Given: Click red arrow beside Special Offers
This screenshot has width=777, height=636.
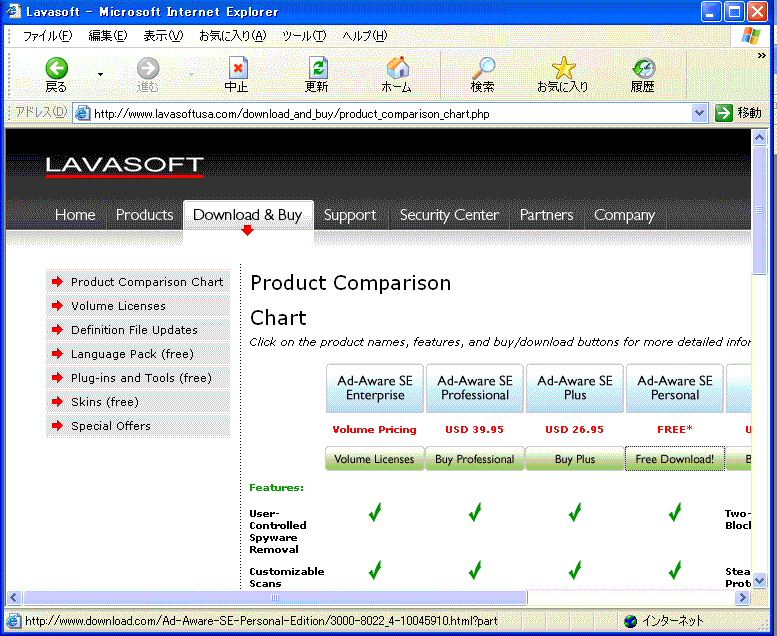Looking at the screenshot, I should click(x=57, y=426).
